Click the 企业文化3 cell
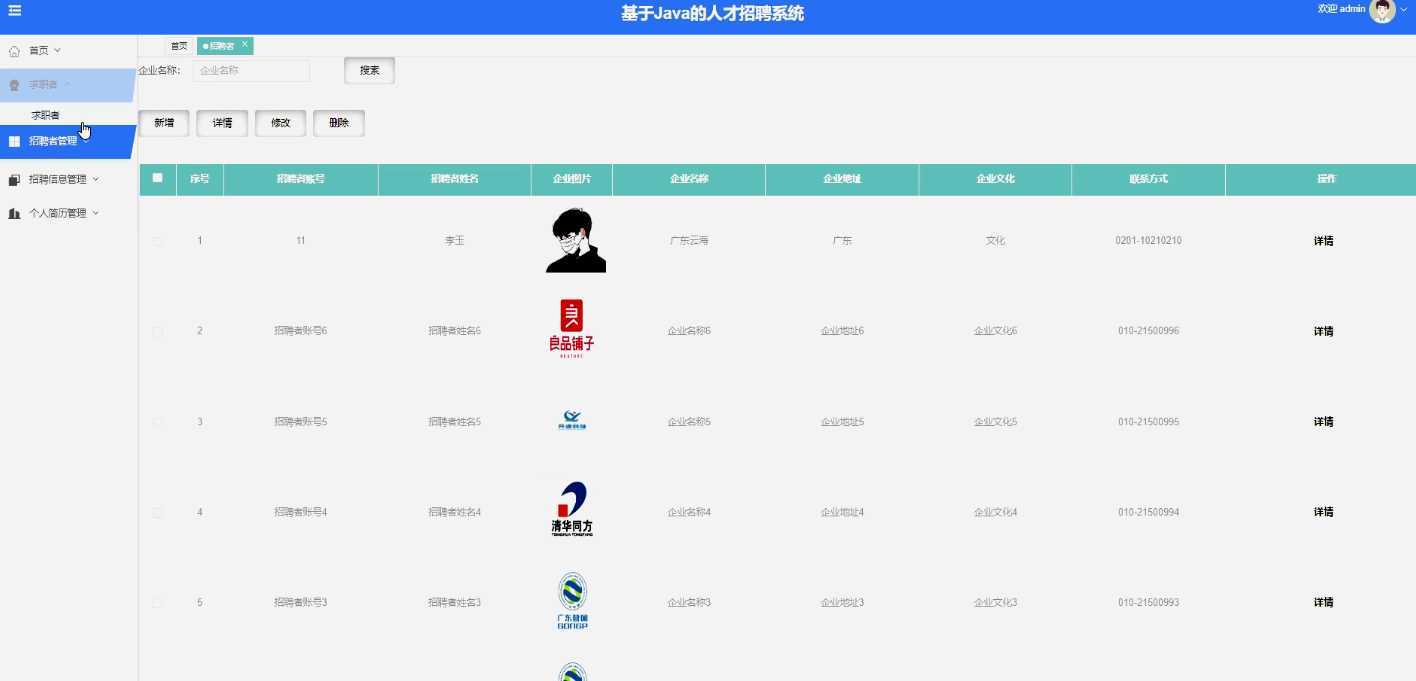 coord(995,602)
